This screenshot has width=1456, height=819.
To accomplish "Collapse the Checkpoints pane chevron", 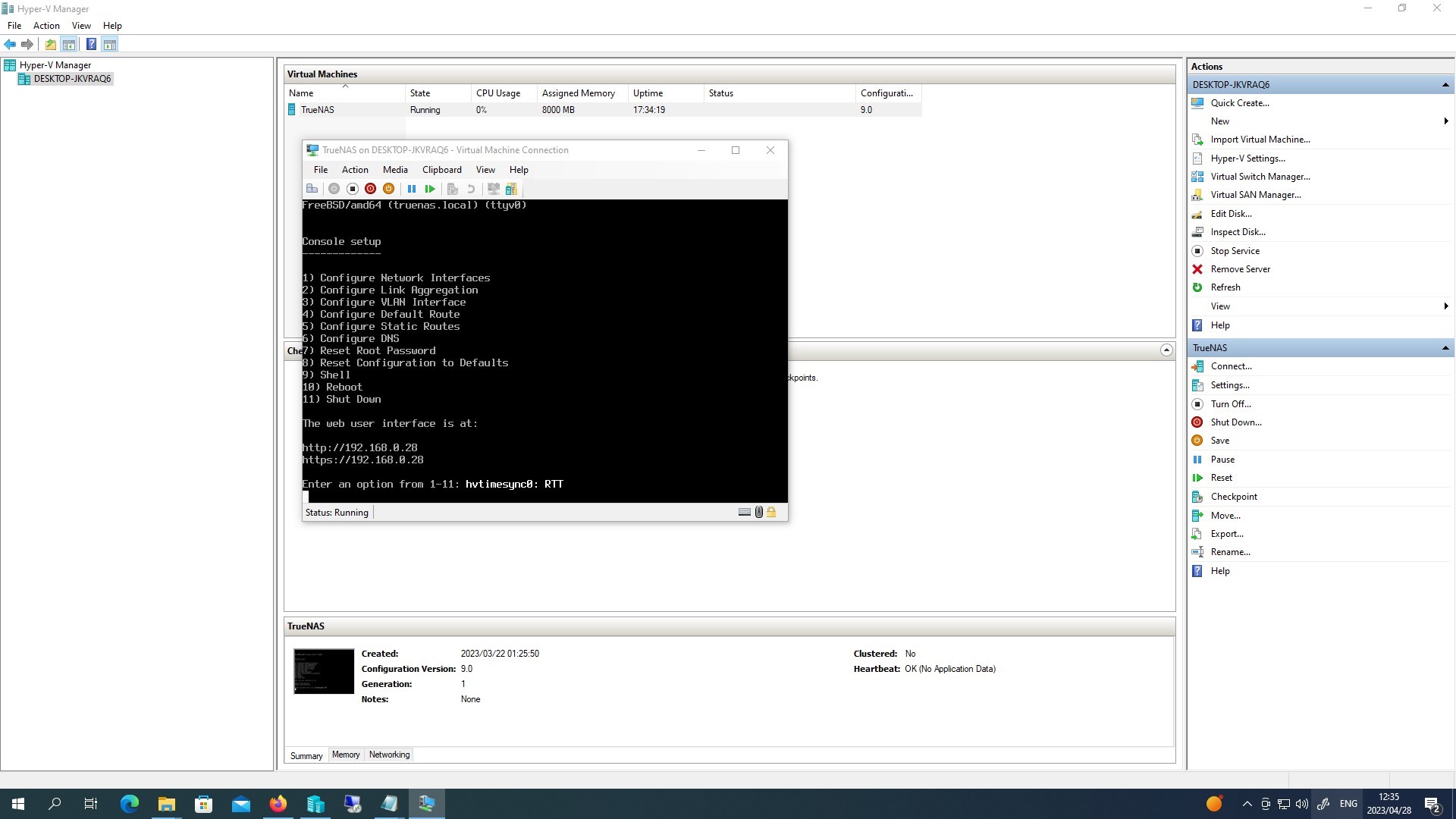I will click(x=1166, y=350).
